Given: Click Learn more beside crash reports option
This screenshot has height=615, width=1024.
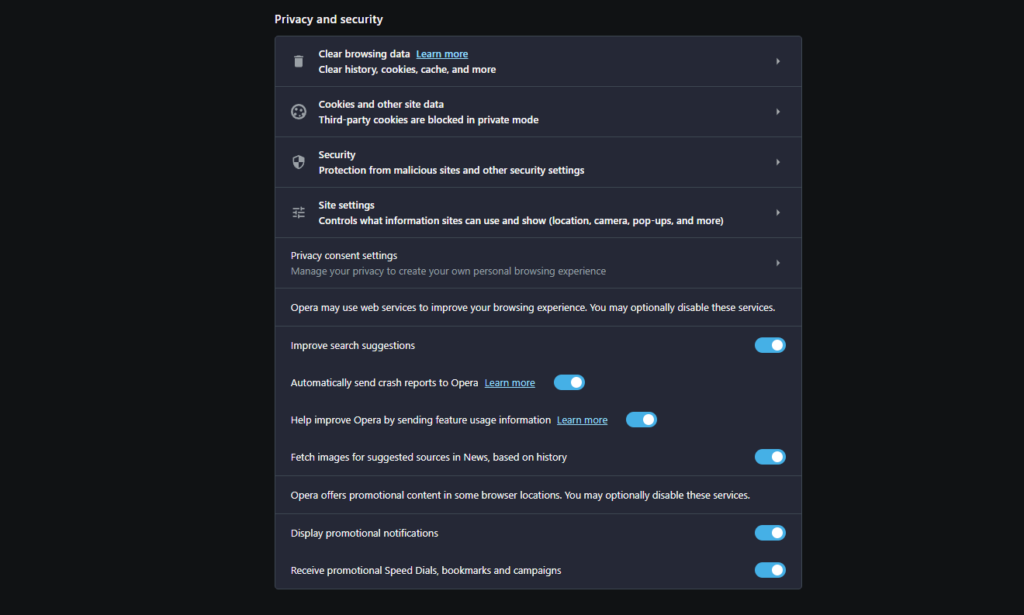Looking at the screenshot, I should [510, 383].
